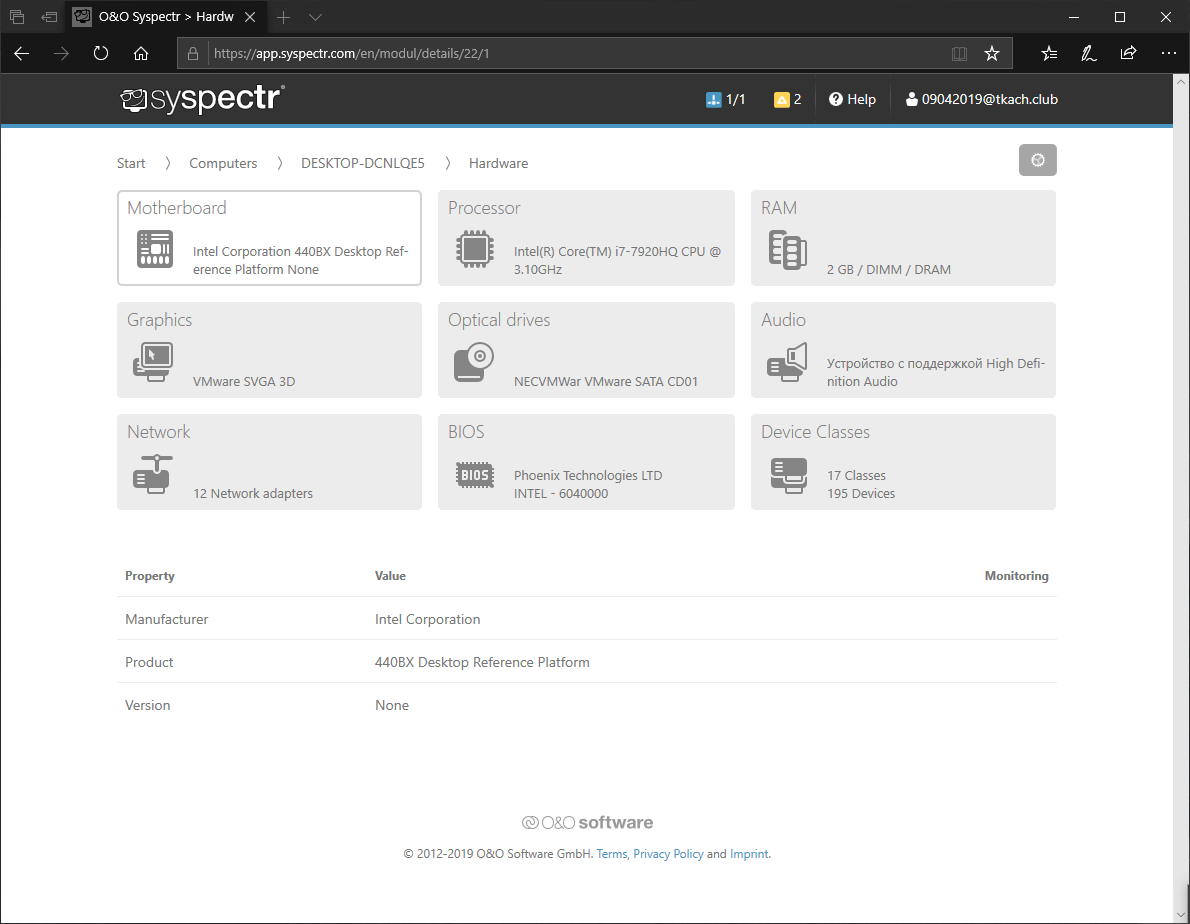This screenshot has width=1190, height=924.
Task: Select the Audio speaker icon
Action: (787, 362)
